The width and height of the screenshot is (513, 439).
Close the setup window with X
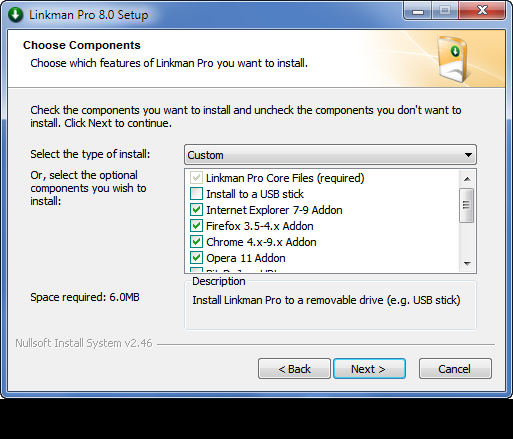click(482, 11)
